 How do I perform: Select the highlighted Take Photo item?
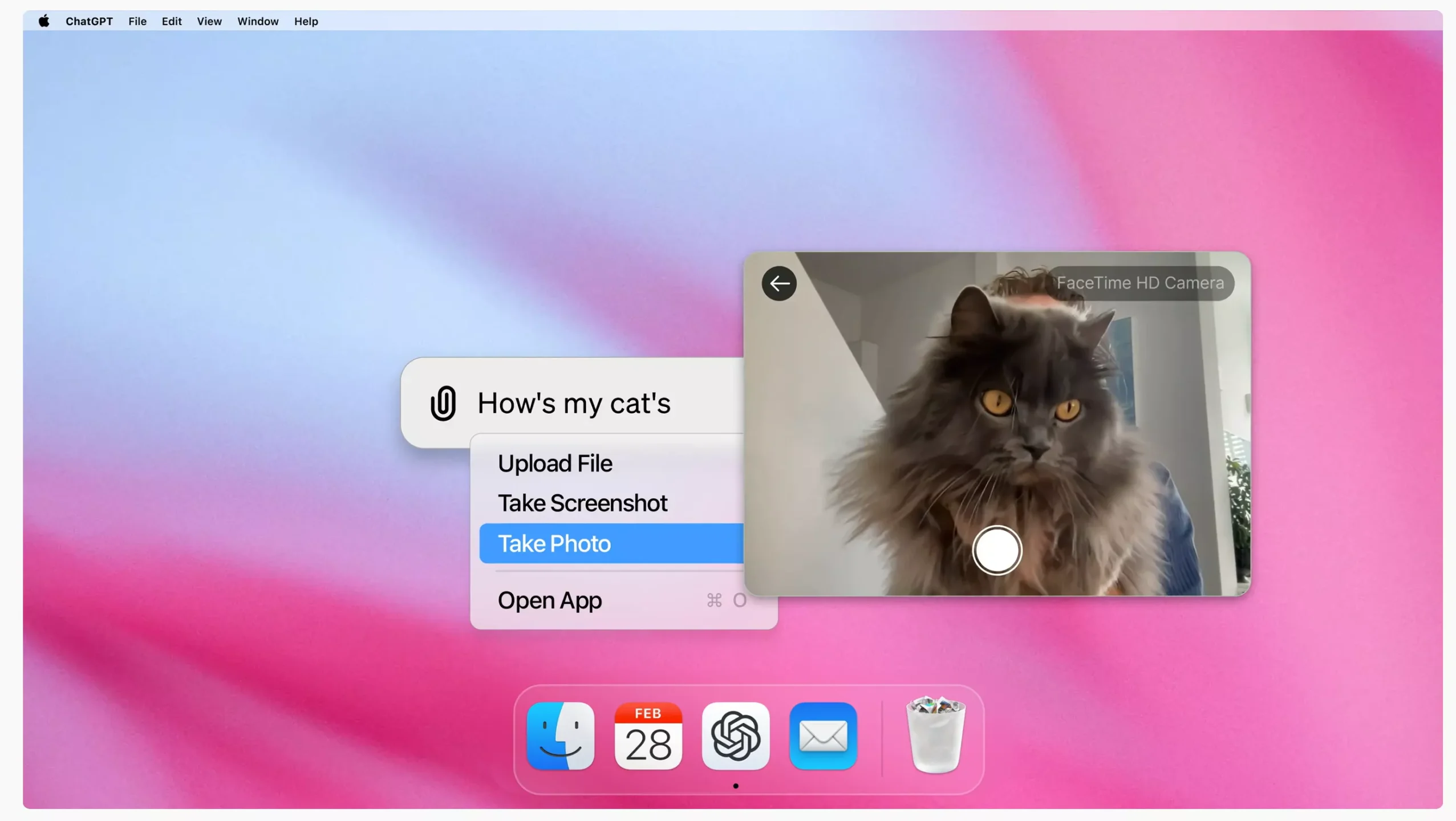click(x=610, y=543)
